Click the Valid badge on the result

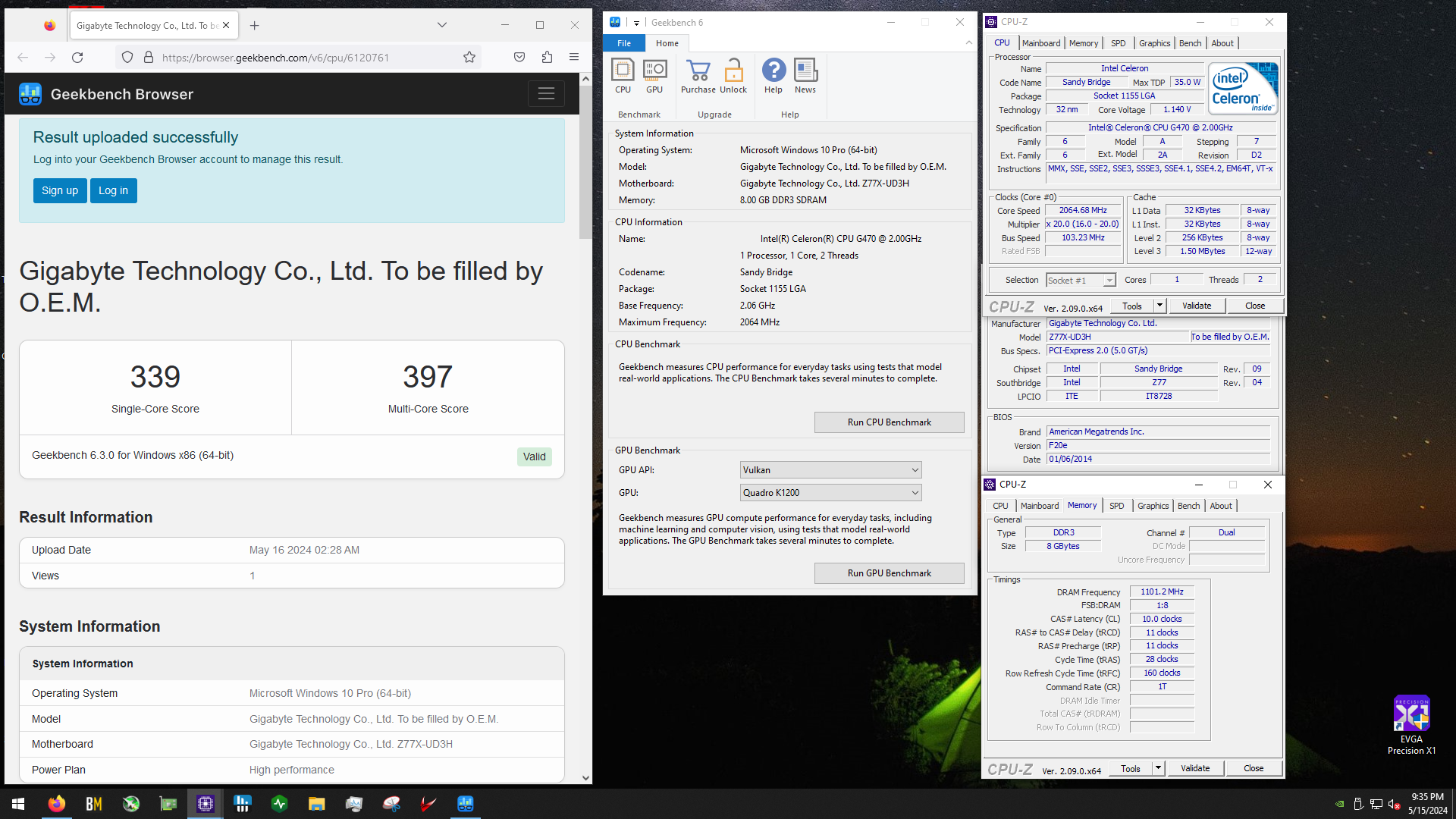tap(534, 457)
